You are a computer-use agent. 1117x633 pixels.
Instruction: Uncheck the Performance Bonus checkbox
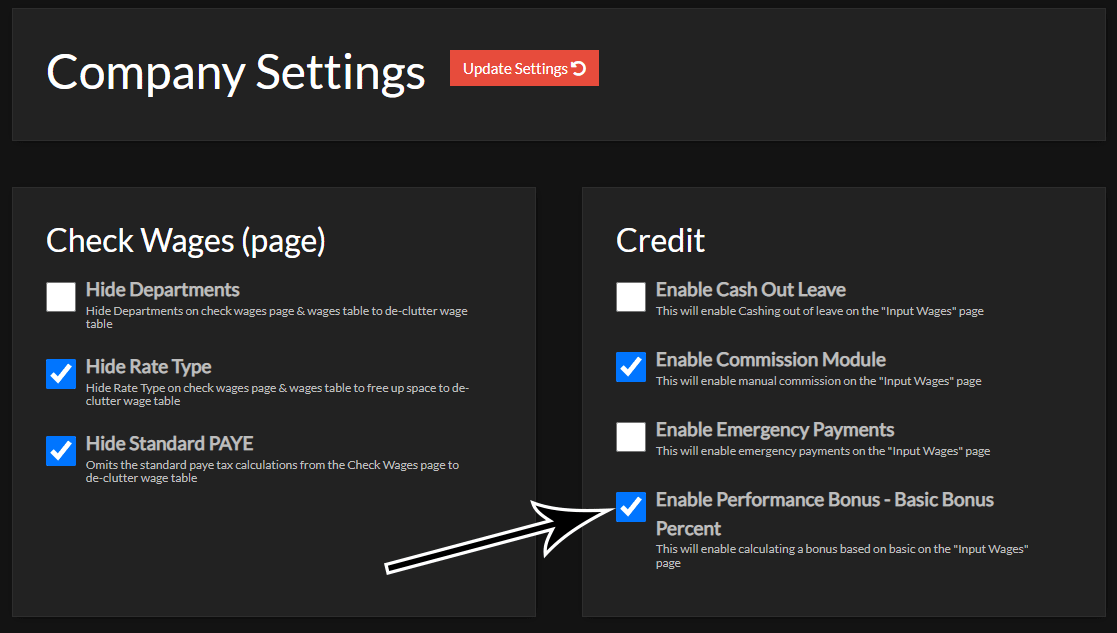[x=631, y=507]
